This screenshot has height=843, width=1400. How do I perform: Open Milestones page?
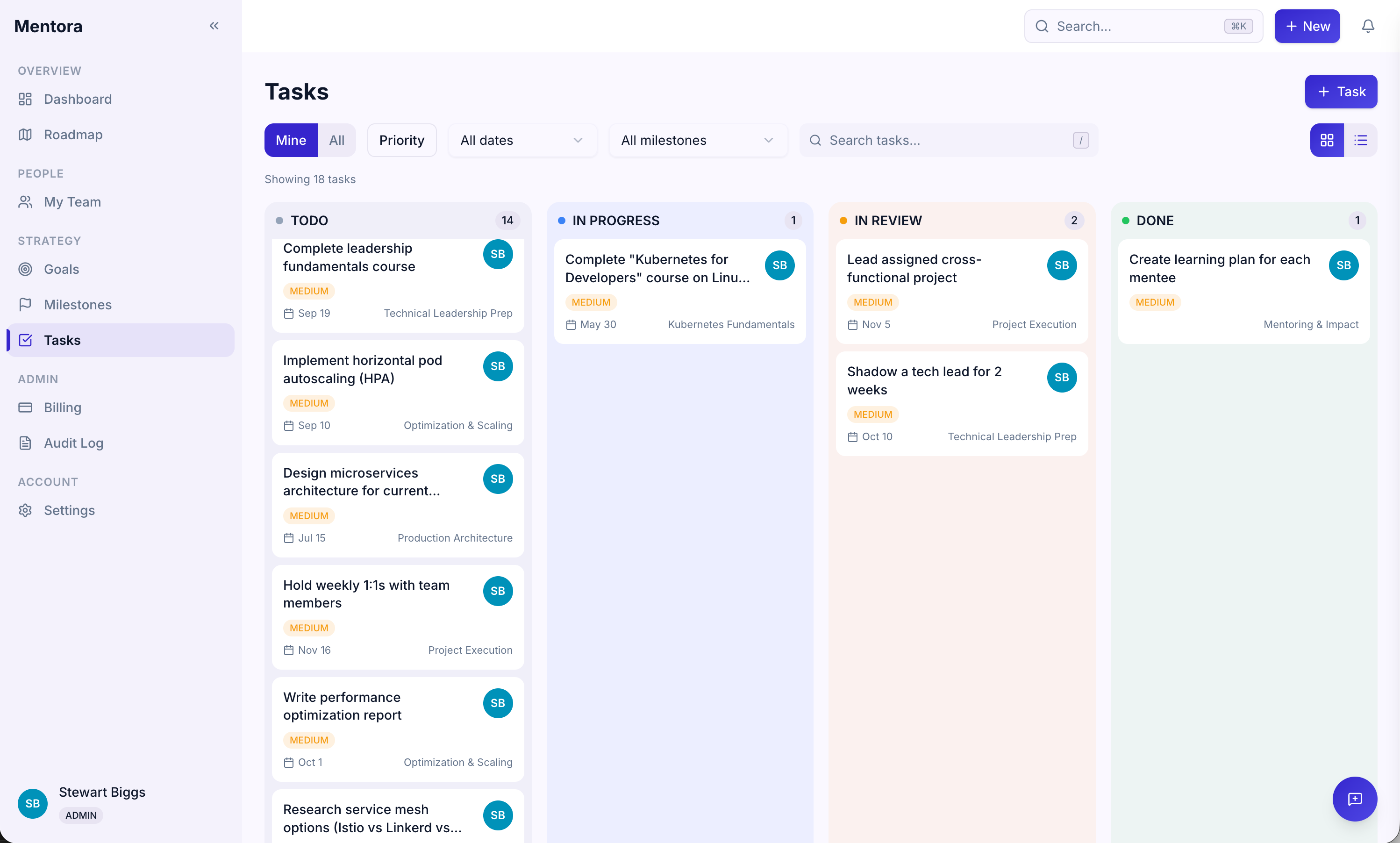[121, 305]
